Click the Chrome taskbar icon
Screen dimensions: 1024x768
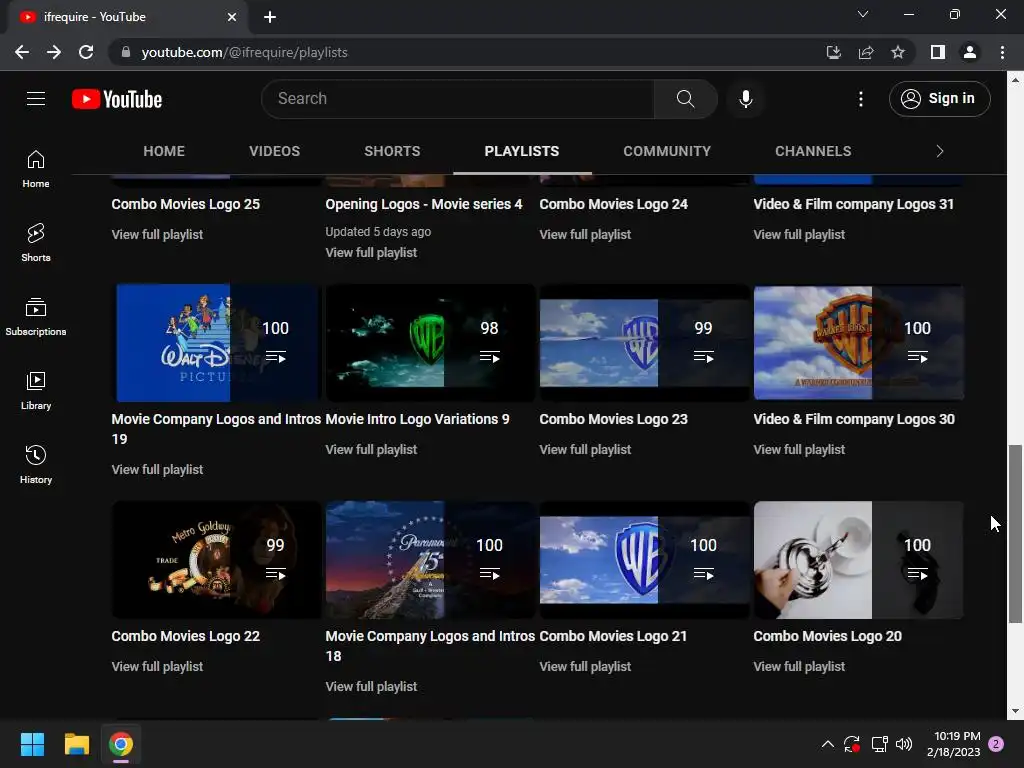tap(121, 744)
